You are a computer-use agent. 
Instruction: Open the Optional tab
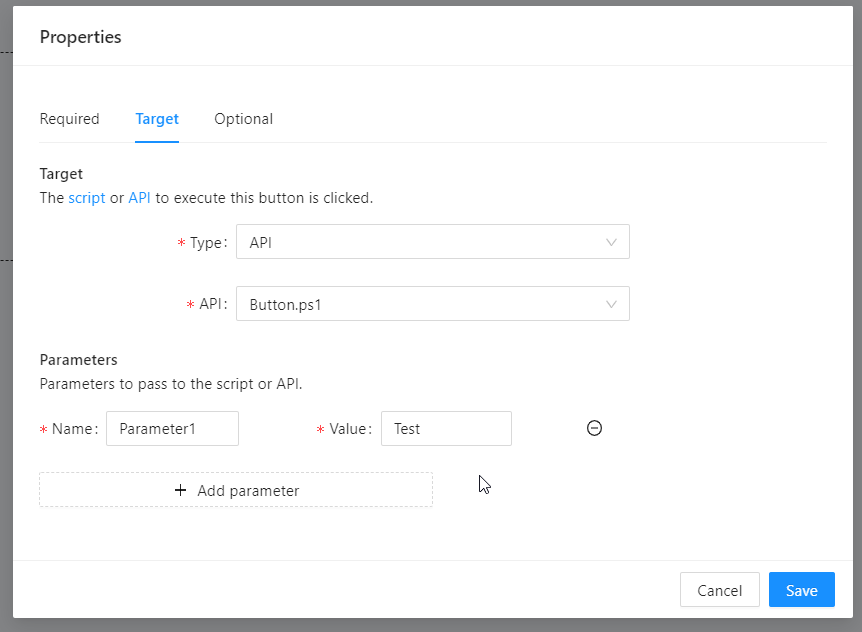244,119
